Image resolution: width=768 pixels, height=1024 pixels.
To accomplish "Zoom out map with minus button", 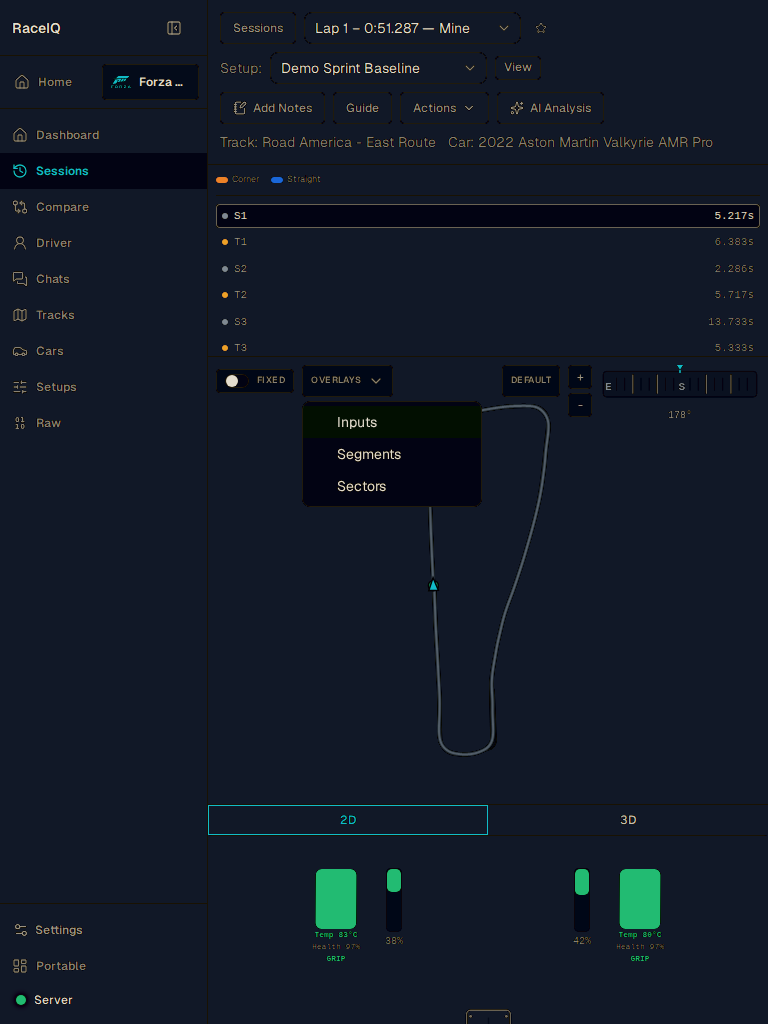I will point(580,406).
